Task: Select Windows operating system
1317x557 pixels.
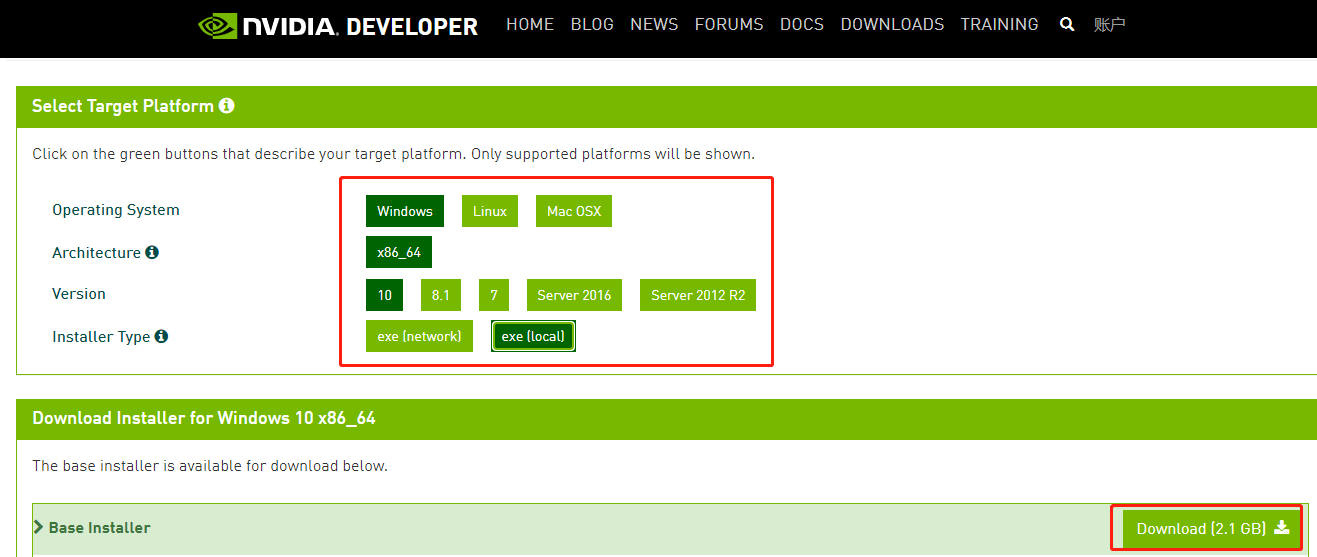Action: (x=405, y=211)
